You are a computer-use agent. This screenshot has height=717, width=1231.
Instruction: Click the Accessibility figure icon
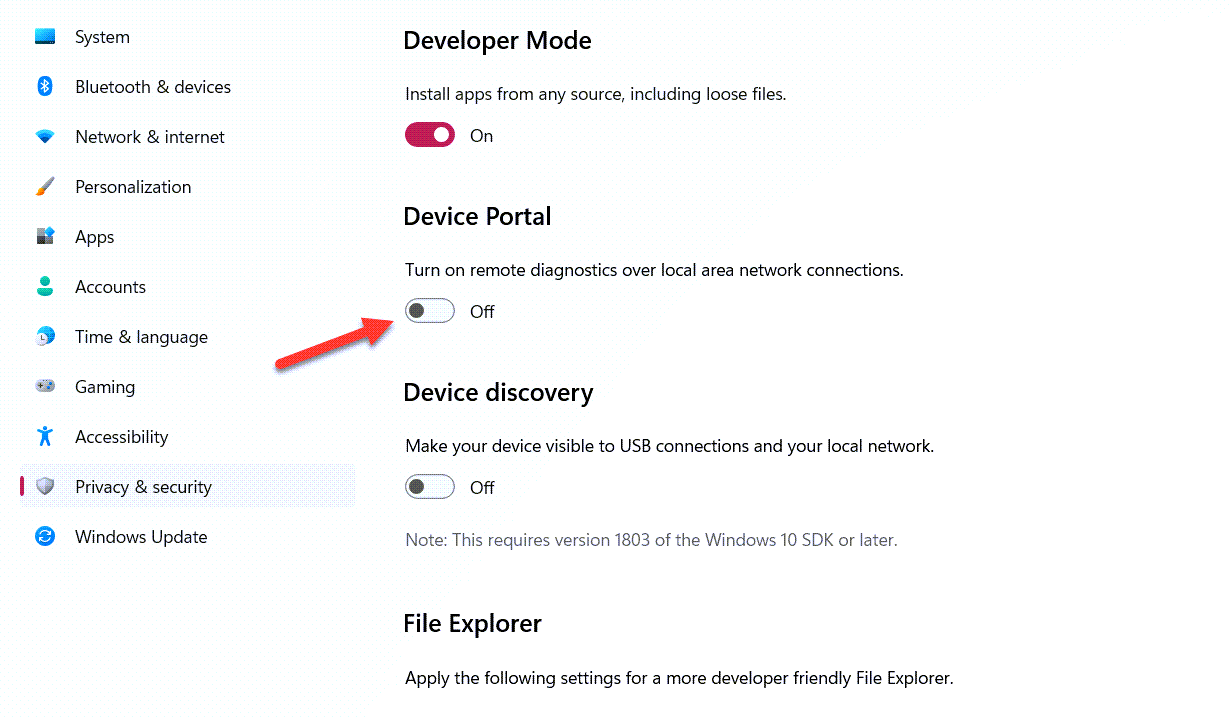(x=45, y=437)
